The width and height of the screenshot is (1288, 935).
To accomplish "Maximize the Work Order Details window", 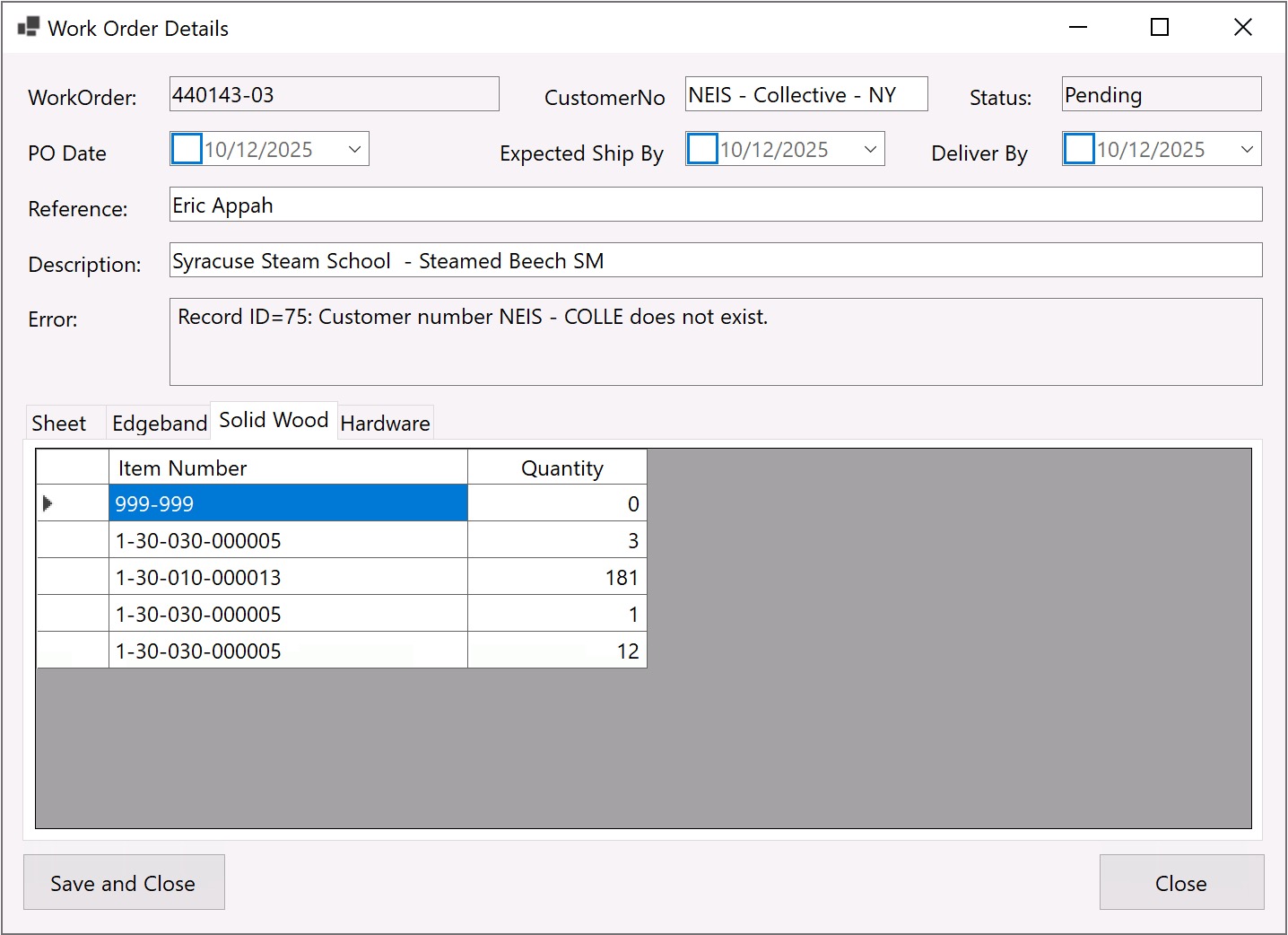I will click(1159, 28).
